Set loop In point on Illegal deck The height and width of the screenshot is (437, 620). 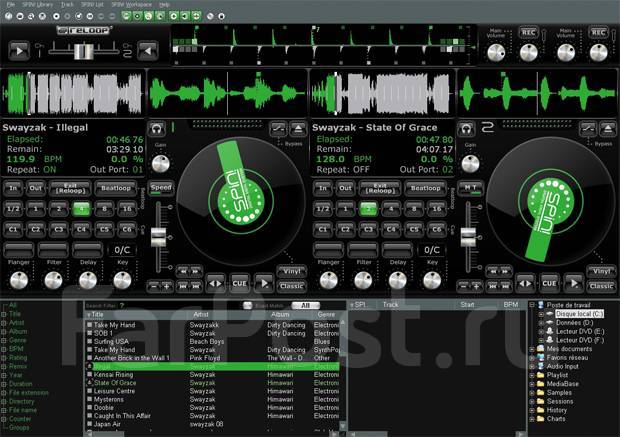pyautogui.click(x=13, y=188)
